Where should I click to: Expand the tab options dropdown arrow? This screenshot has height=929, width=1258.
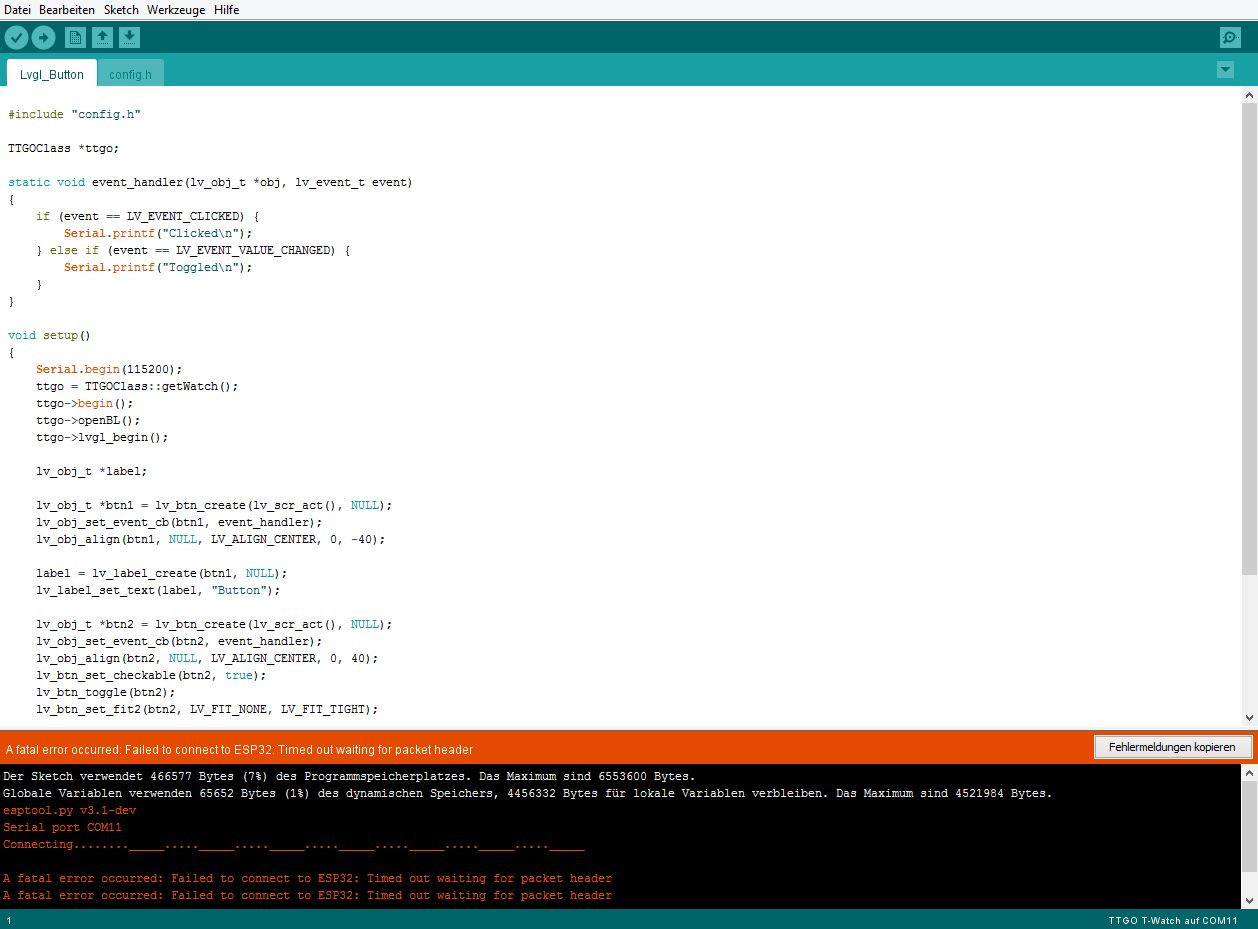point(1225,69)
